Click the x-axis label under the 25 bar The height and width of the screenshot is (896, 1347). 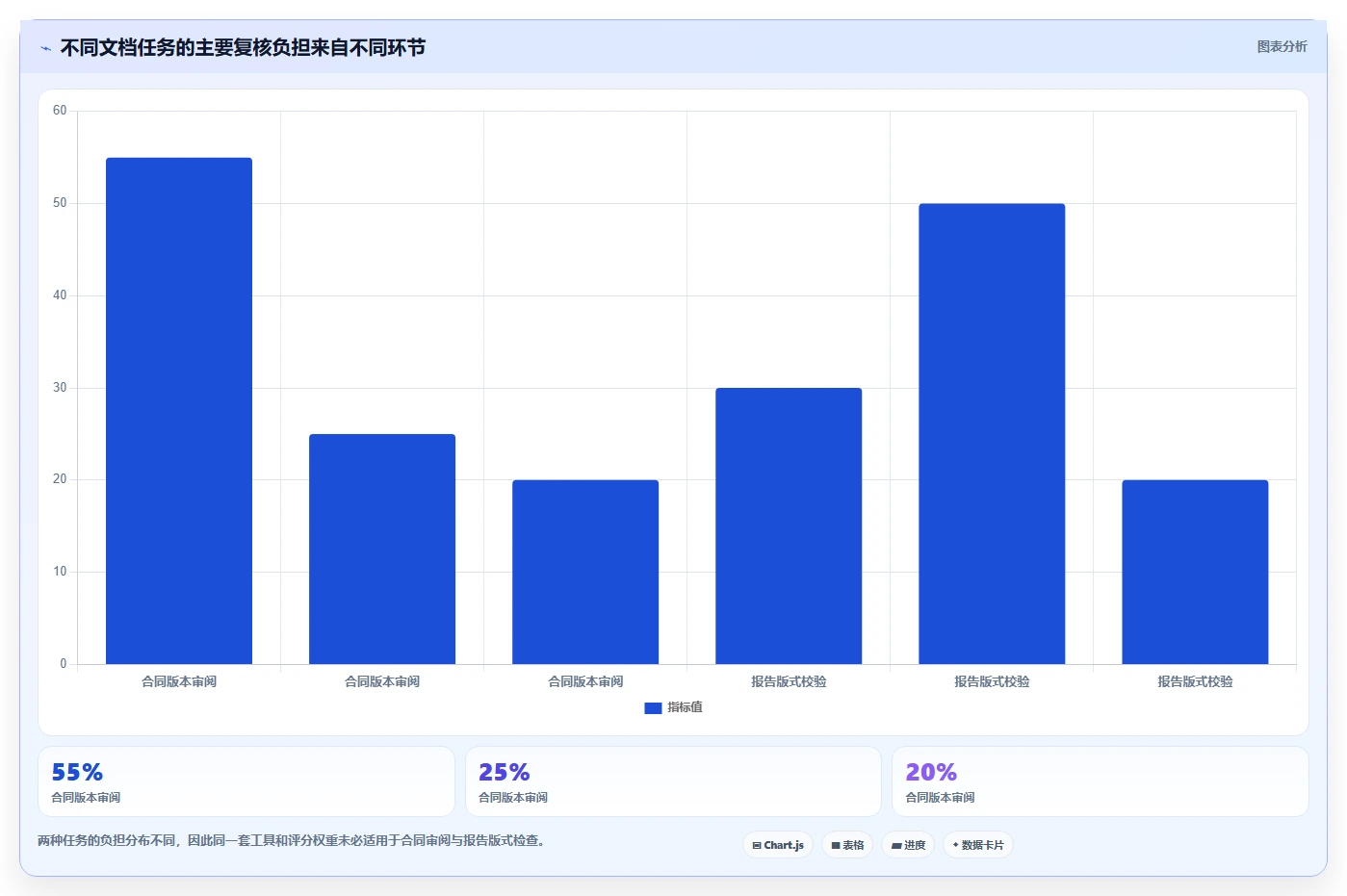(x=382, y=681)
